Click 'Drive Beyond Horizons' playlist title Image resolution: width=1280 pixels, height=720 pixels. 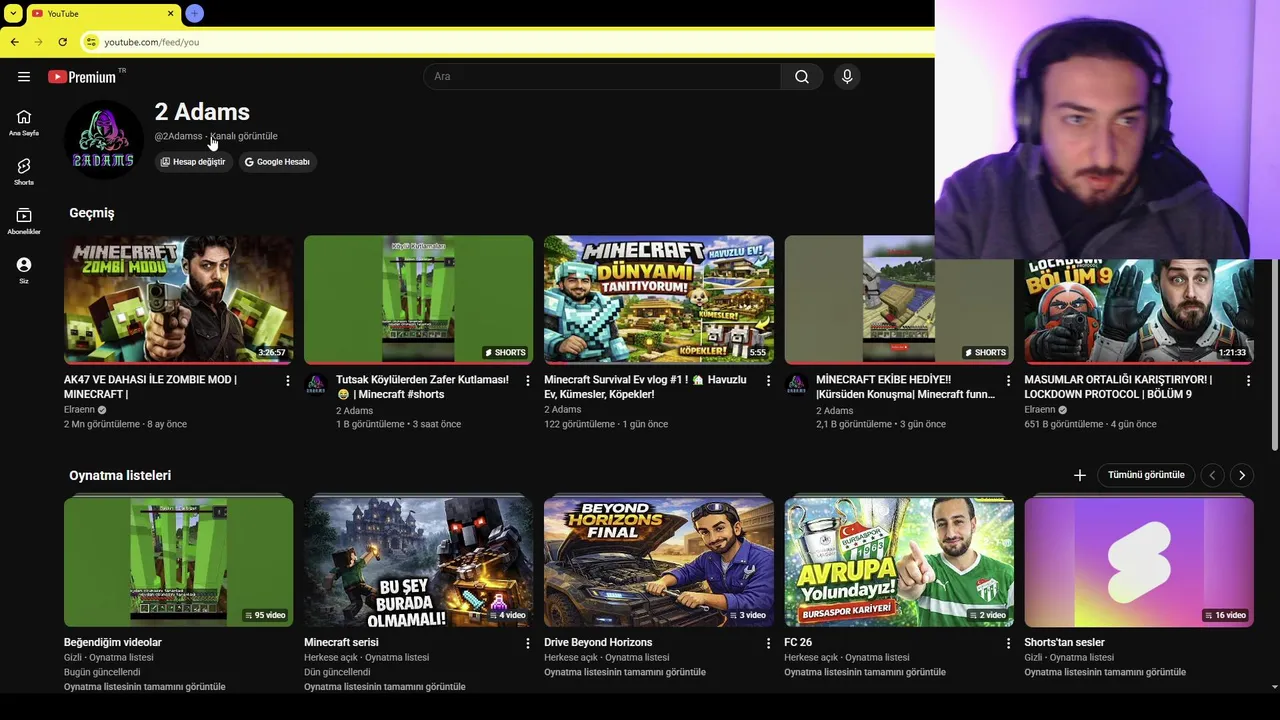pos(598,642)
